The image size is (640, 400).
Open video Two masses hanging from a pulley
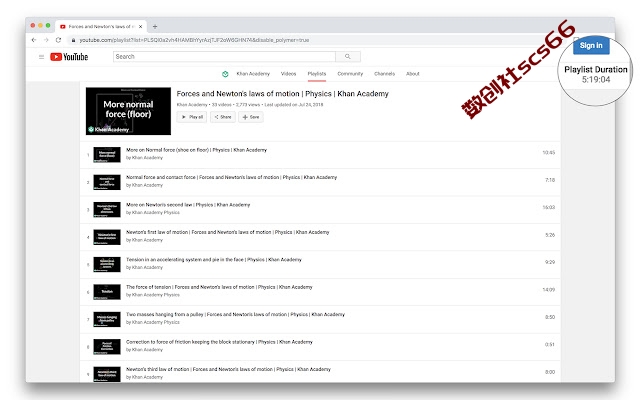[x=235, y=315]
